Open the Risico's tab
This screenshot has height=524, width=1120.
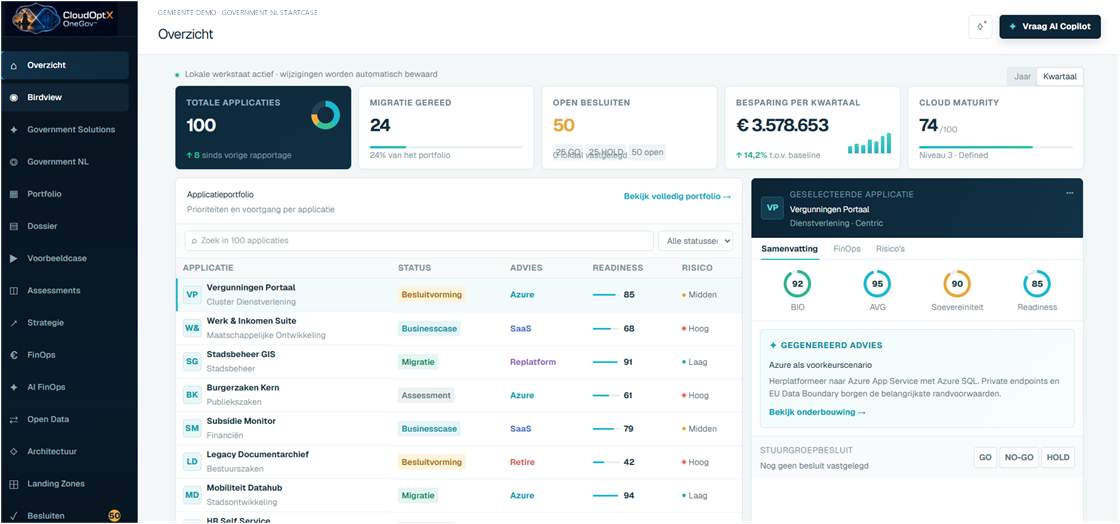[x=890, y=249]
